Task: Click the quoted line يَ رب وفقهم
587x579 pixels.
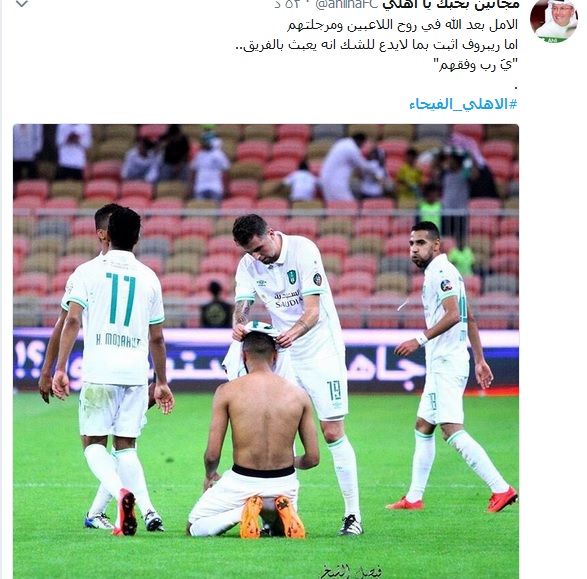Action: [476, 65]
